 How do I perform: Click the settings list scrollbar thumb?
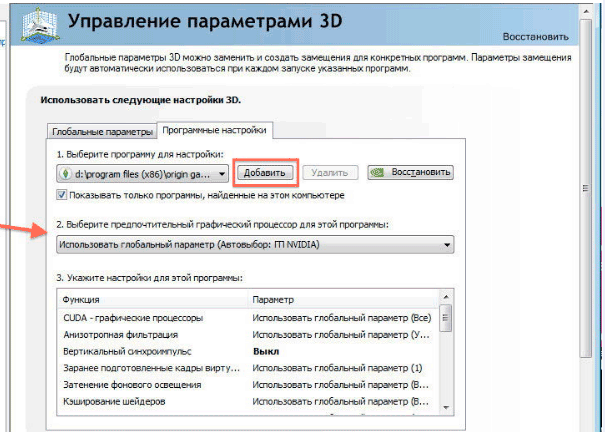[x=446, y=318]
